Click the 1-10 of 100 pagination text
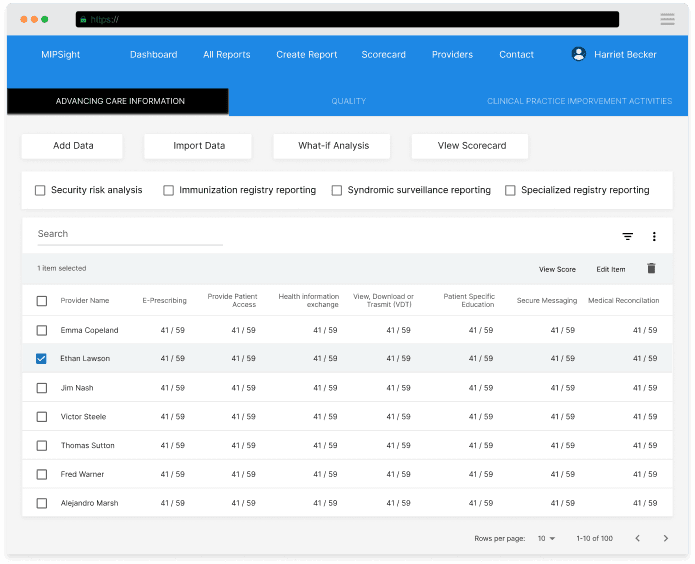This screenshot has width=695, height=564. pos(594,538)
